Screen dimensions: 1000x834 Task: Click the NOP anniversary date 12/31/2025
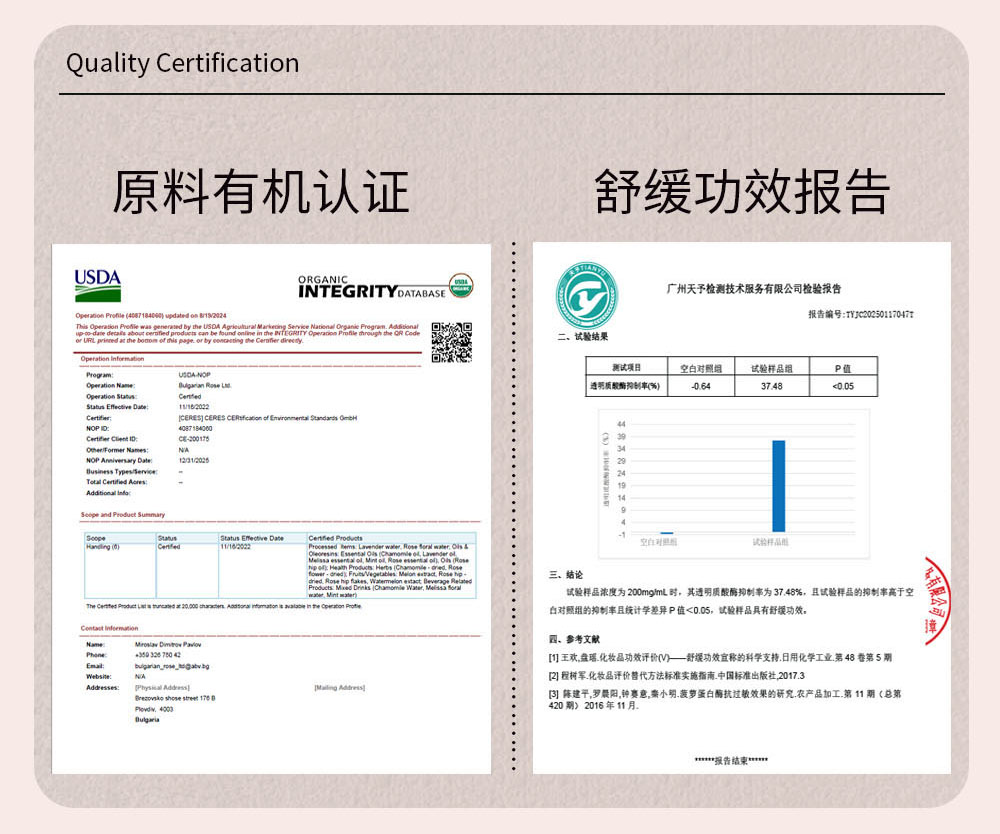coord(194,460)
